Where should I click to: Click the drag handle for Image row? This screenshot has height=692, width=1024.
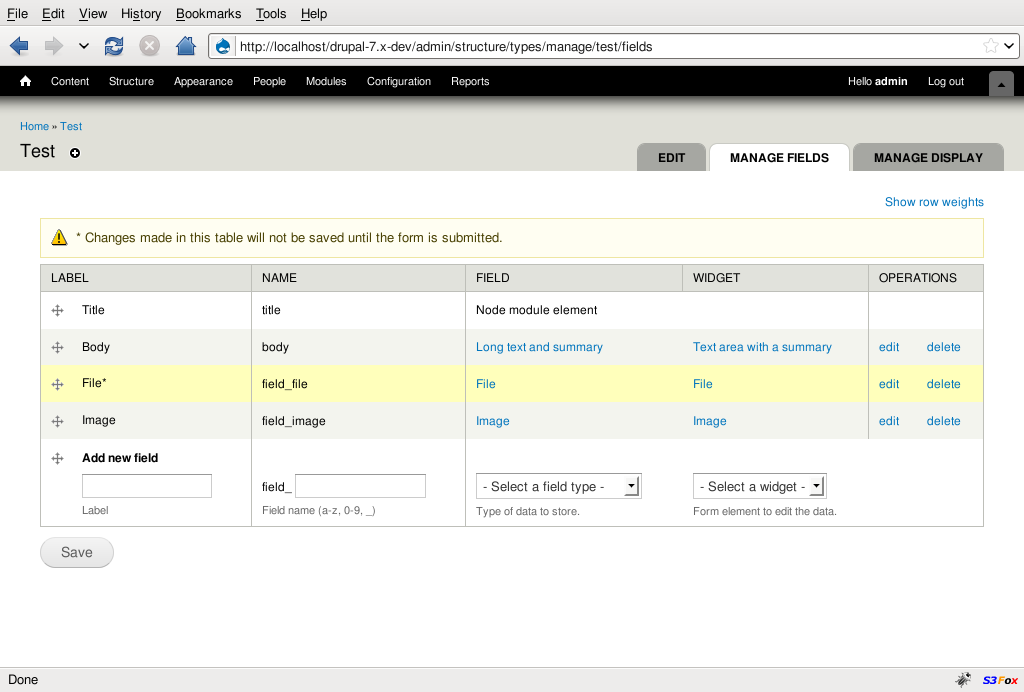coord(57,422)
